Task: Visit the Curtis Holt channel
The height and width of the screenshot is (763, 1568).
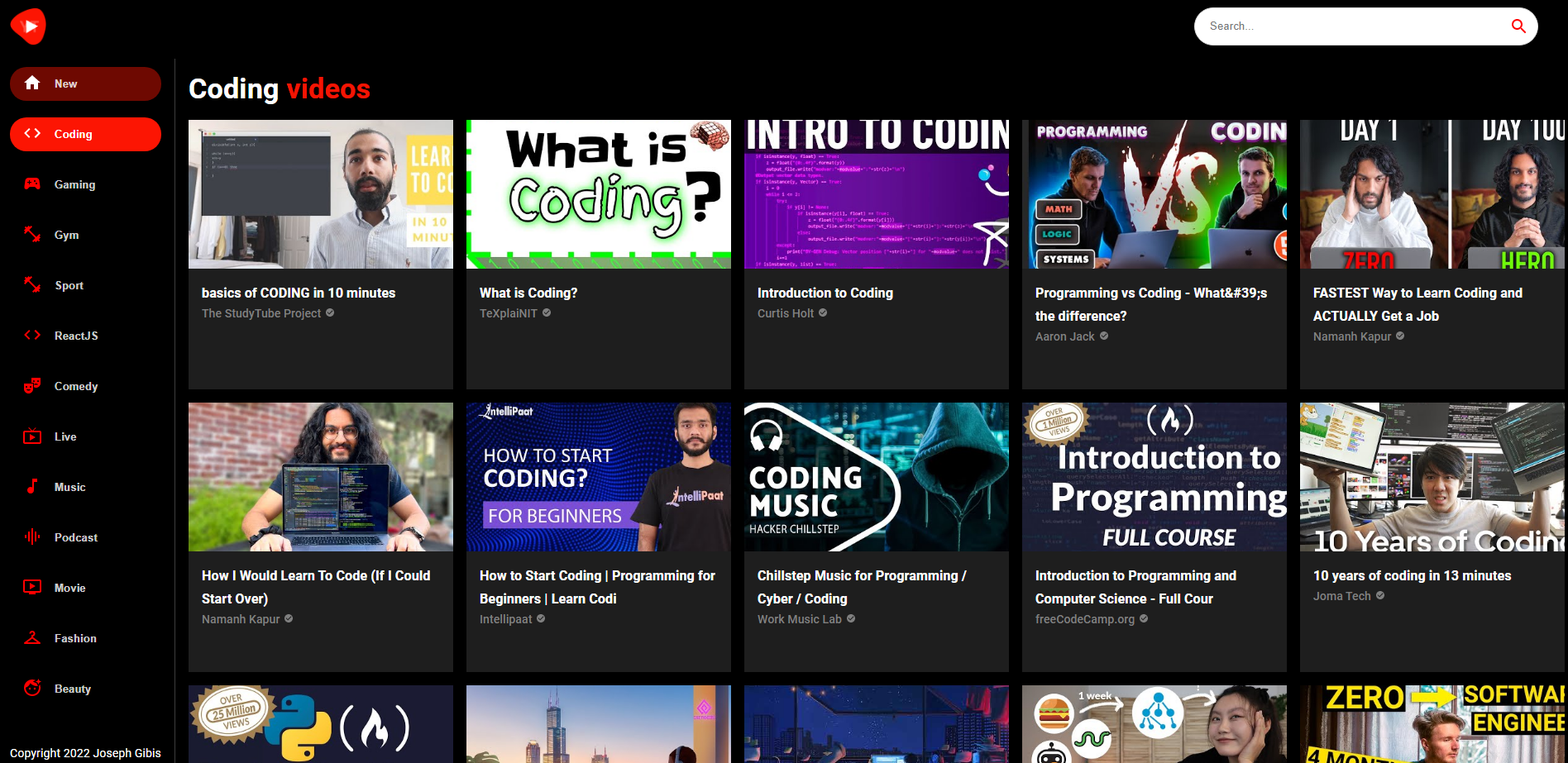Action: [x=786, y=313]
